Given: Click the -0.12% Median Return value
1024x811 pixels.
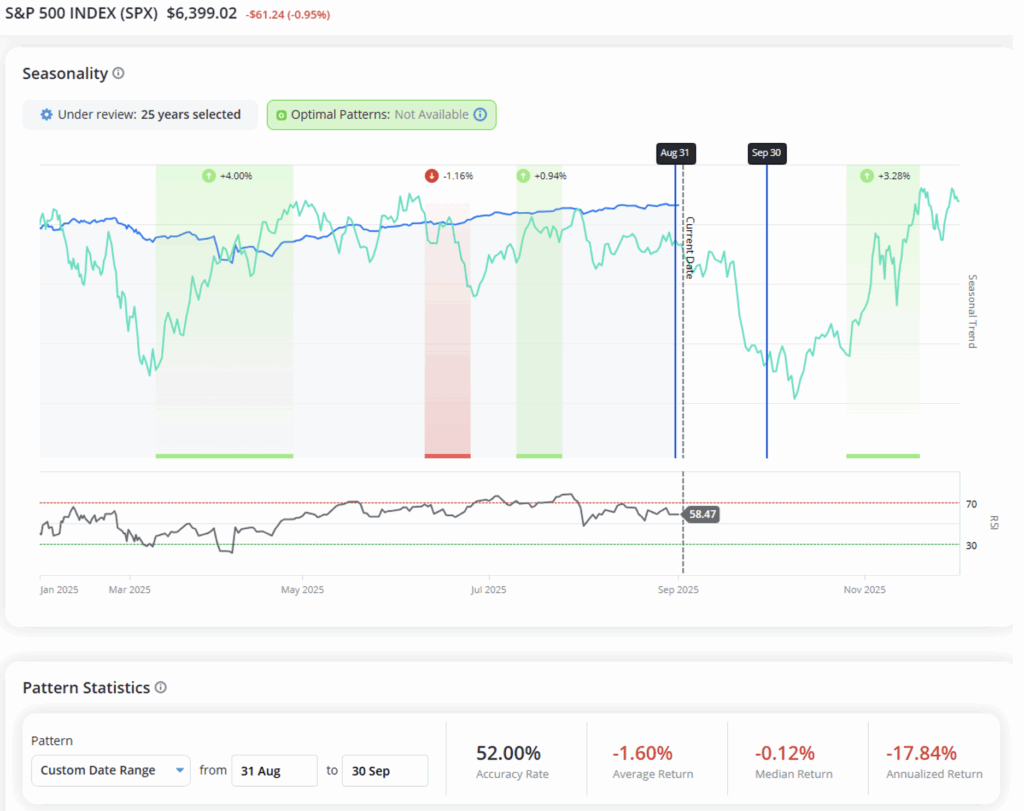Looking at the screenshot, I should tap(784, 753).
